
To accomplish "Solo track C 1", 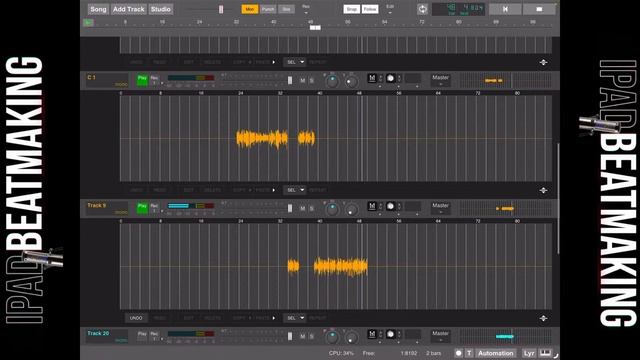I will (312, 81).
